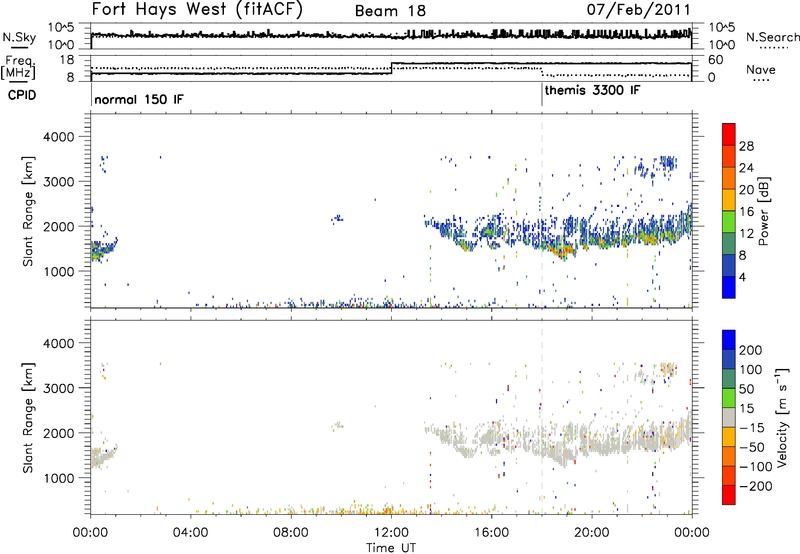Select the 'Beam 18' label
The image size is (800, 554).
[390, 11]
